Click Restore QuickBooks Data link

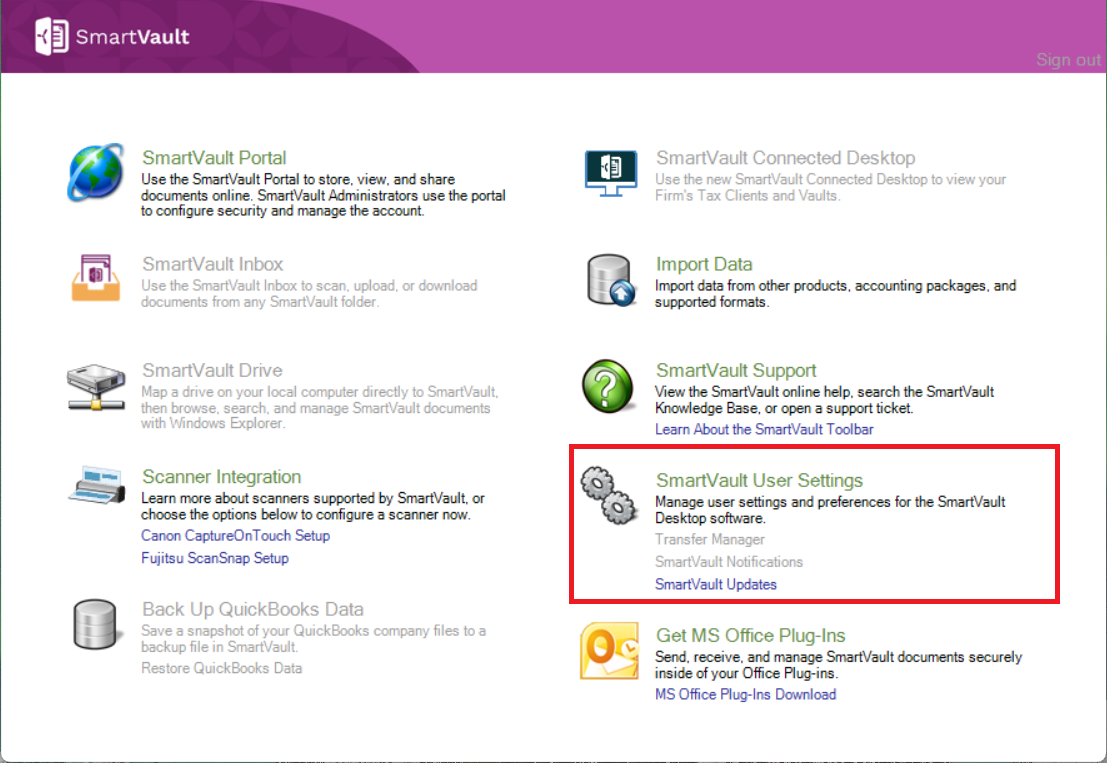222,668
